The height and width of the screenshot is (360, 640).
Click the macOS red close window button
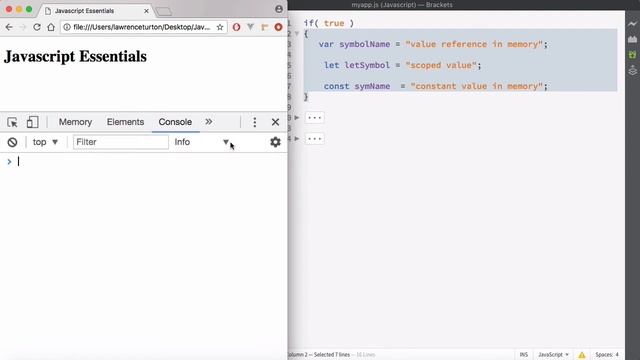click(x=9, y=9)
